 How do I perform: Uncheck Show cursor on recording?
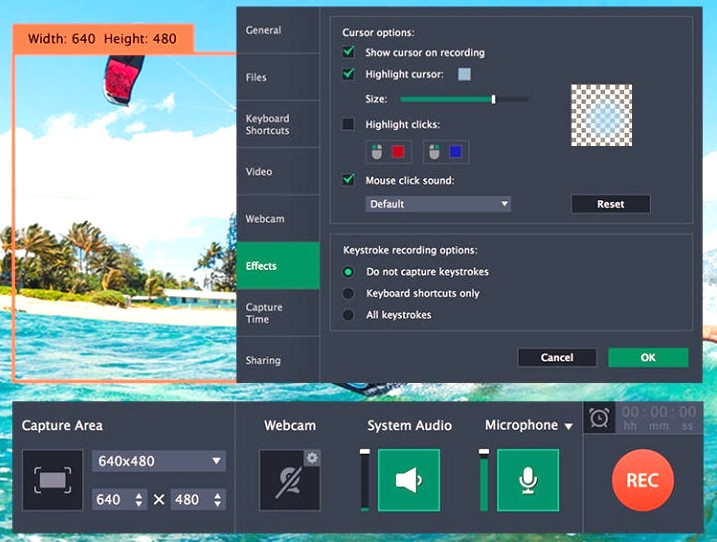tap(348, 52)
